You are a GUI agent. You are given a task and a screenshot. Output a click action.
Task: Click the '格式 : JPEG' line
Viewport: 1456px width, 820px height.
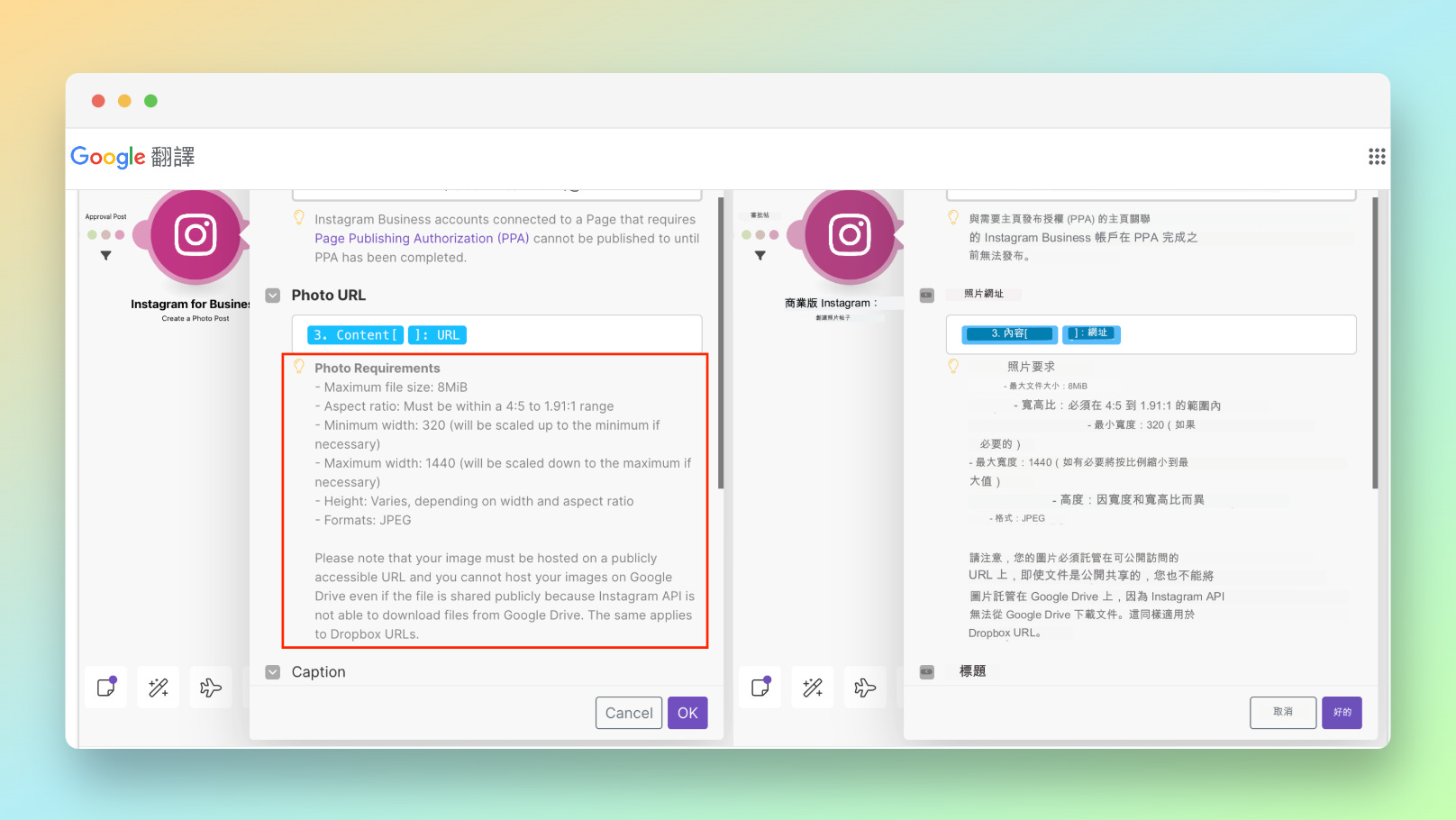tap(1018, 519)
